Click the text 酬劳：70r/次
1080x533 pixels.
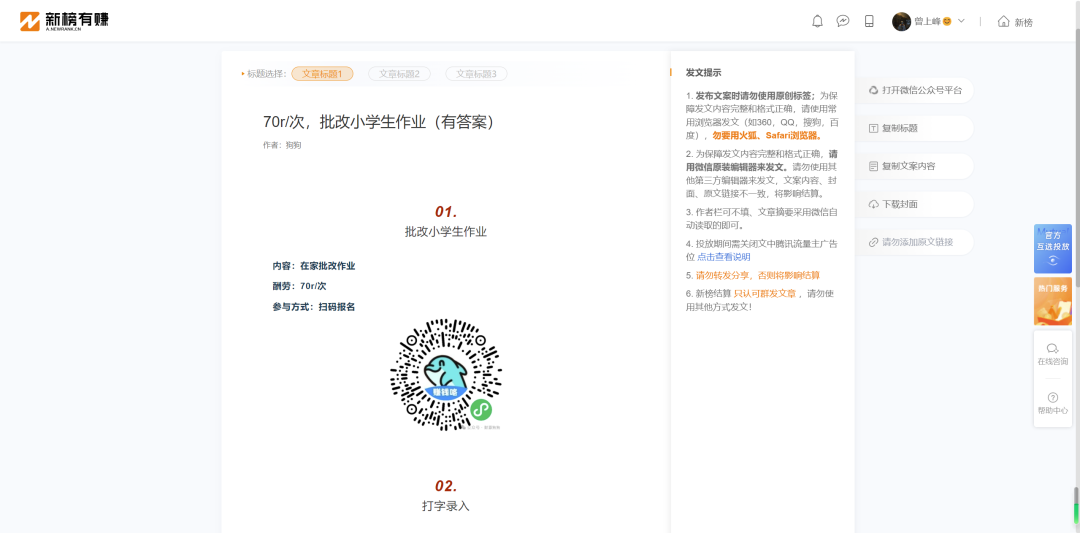[x=299, y=286]
